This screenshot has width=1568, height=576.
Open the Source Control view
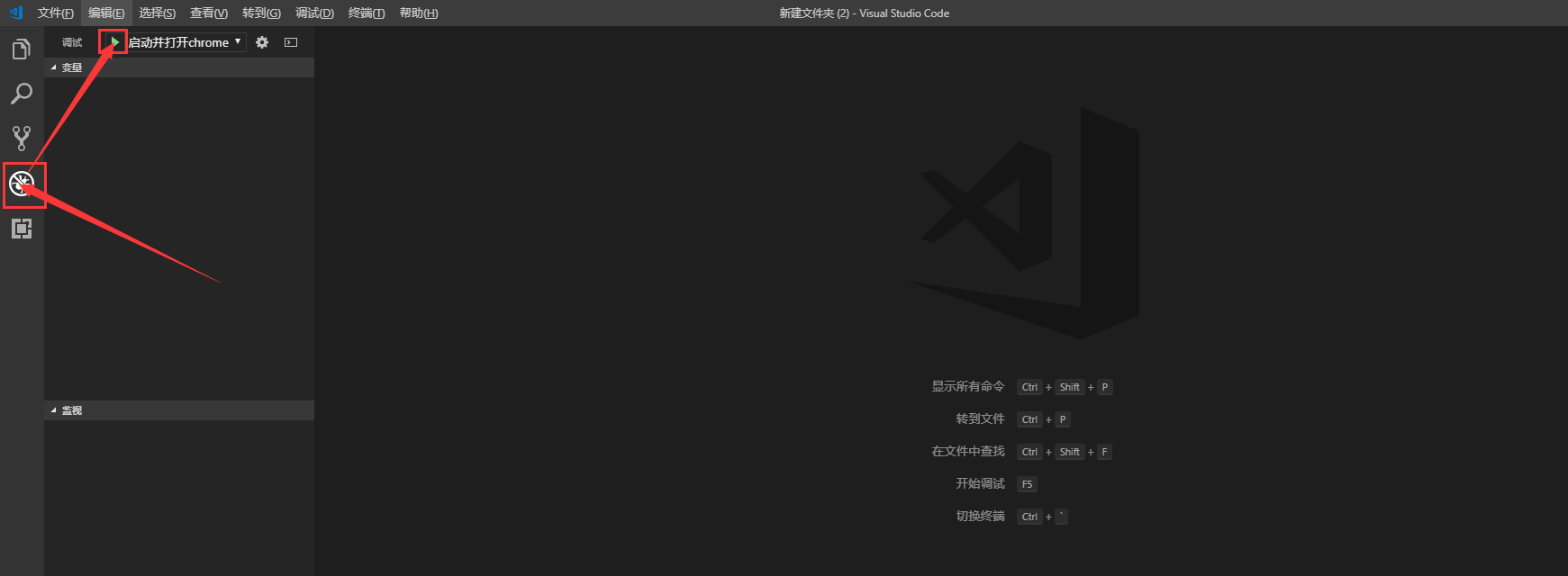point(22,138)
